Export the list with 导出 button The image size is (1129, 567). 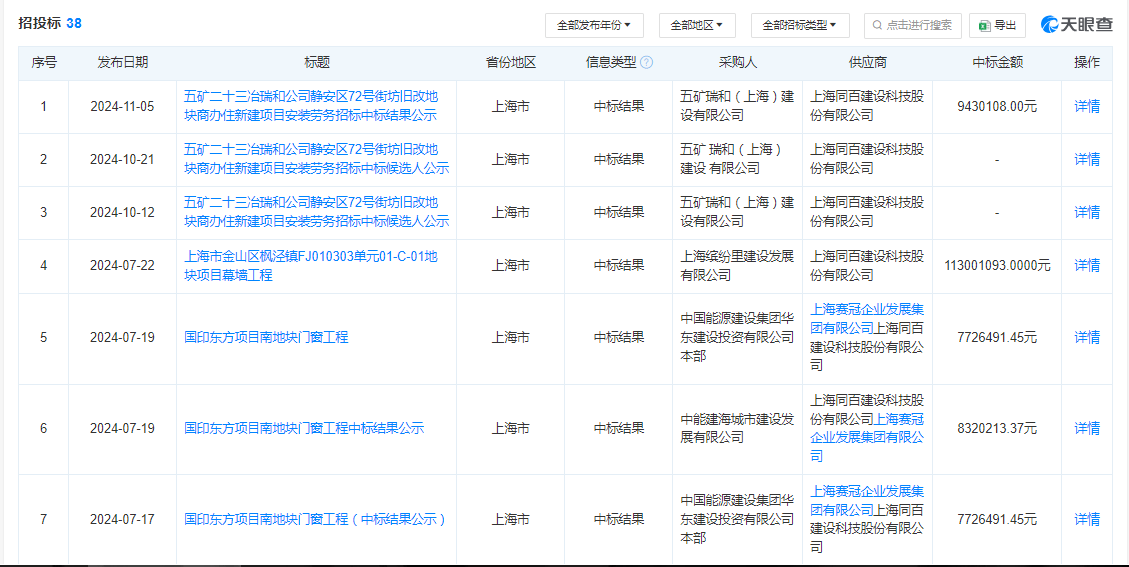tap(997, 25)
